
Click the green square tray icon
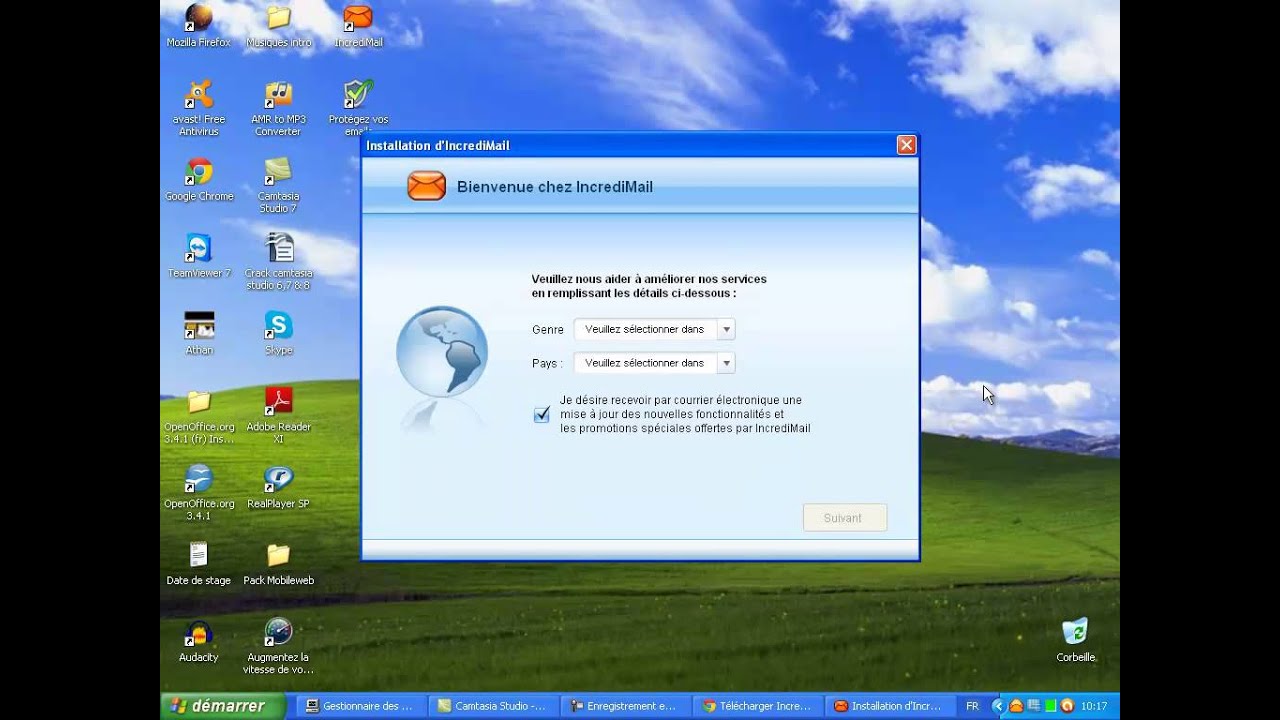pos(1051,706)
